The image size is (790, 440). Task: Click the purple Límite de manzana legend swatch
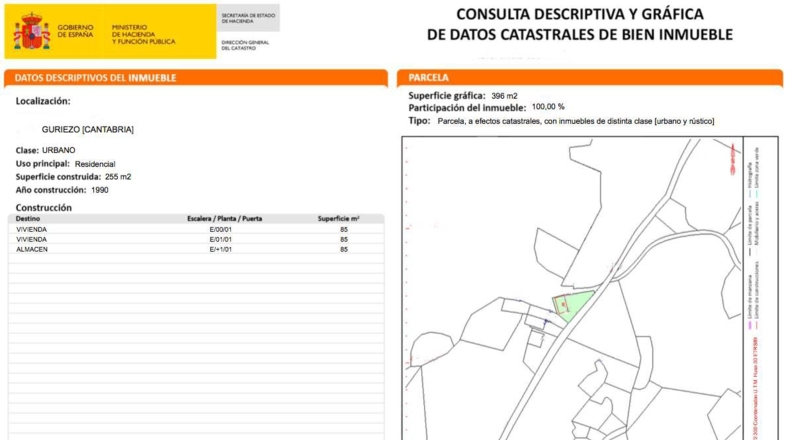[x=750, y=325]
